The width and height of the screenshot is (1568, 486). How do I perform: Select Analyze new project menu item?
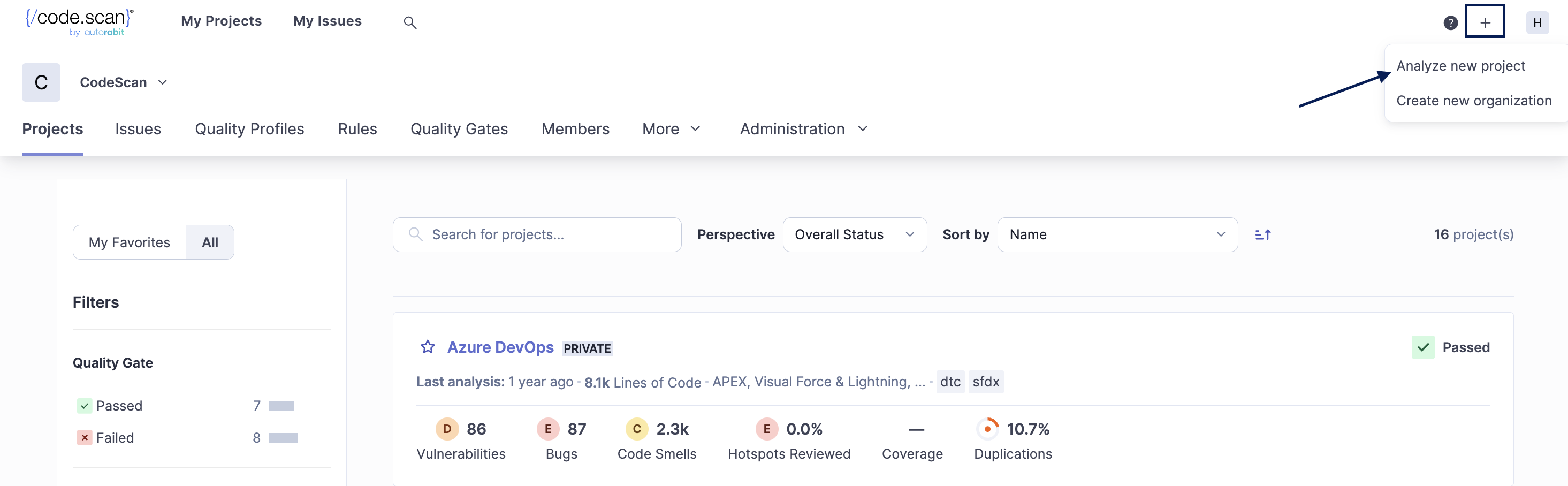coord(1460,66)
